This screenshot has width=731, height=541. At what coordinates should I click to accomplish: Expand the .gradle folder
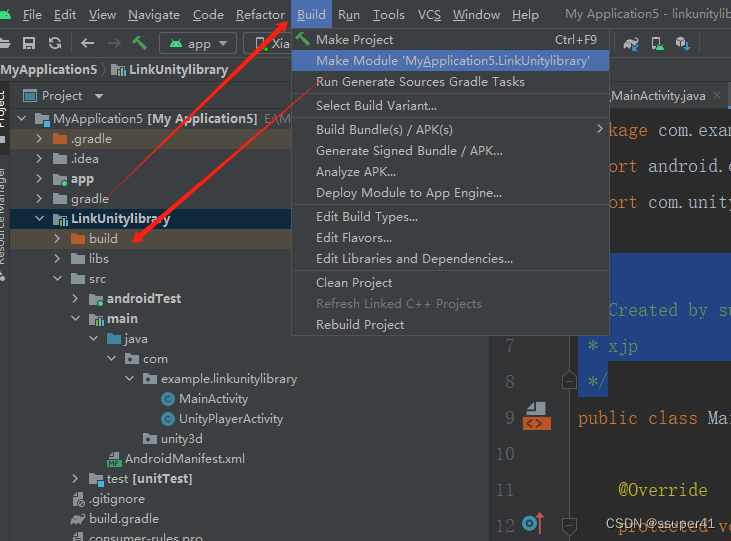[x=40, y=139]
